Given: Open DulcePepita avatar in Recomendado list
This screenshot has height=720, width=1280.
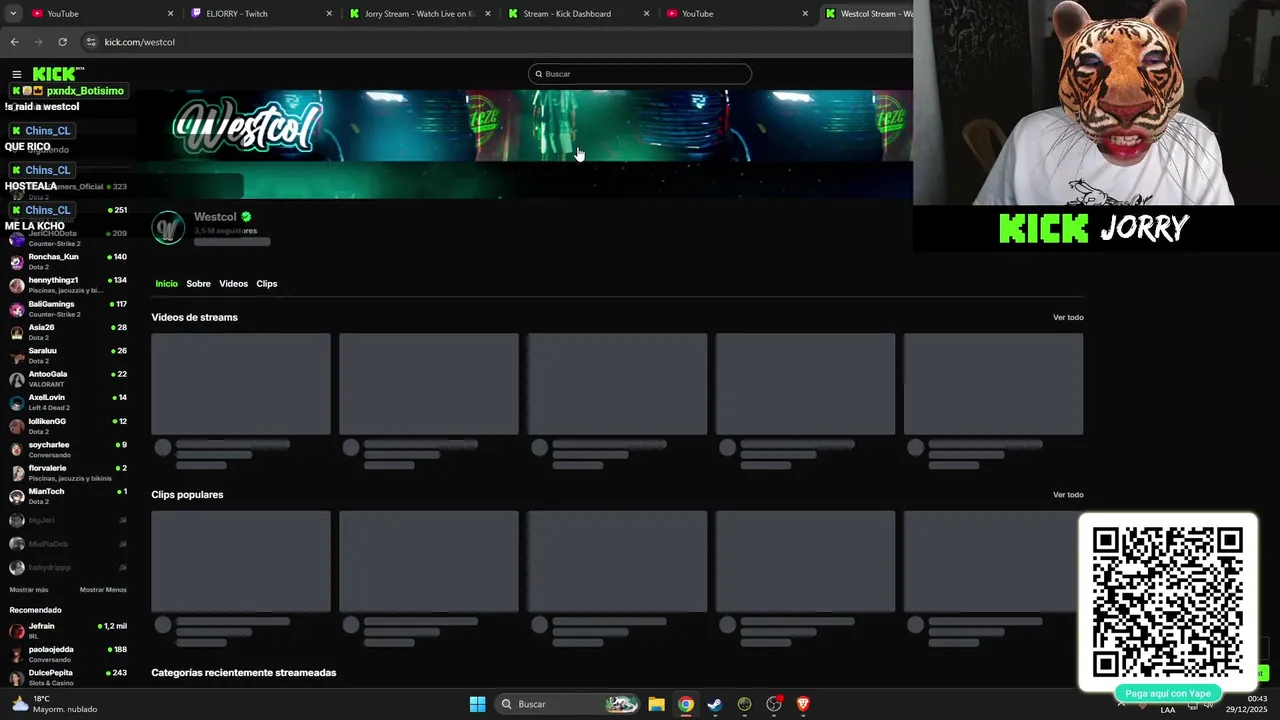Looking at the screenshot, I should (17, 678).
